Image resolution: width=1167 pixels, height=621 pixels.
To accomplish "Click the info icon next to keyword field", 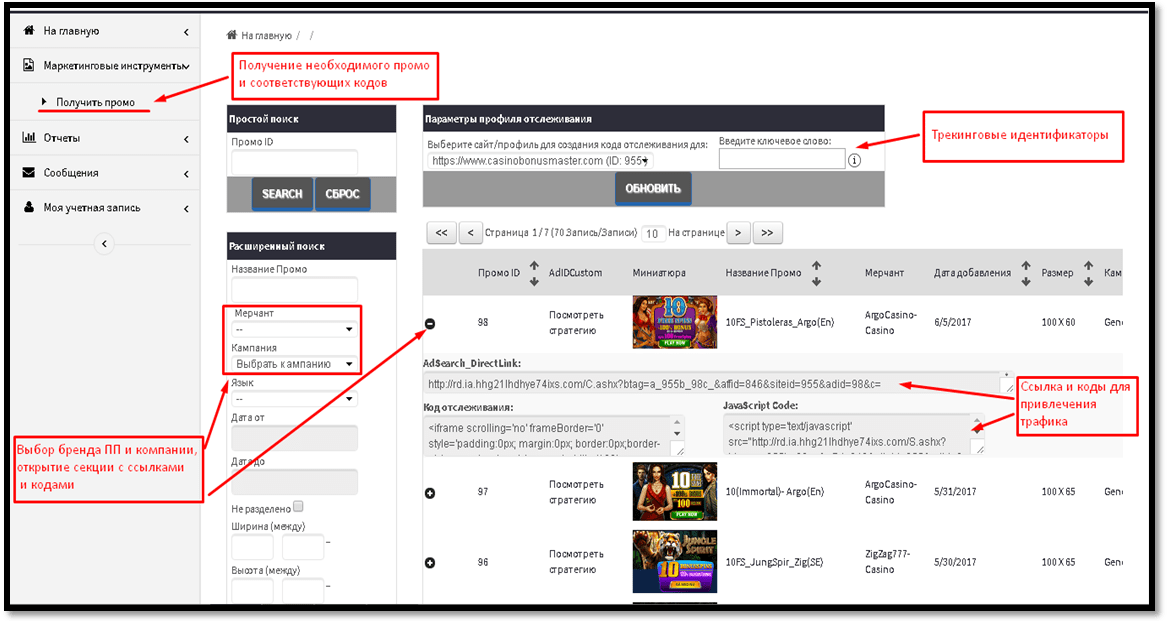I will click(854, 160).
